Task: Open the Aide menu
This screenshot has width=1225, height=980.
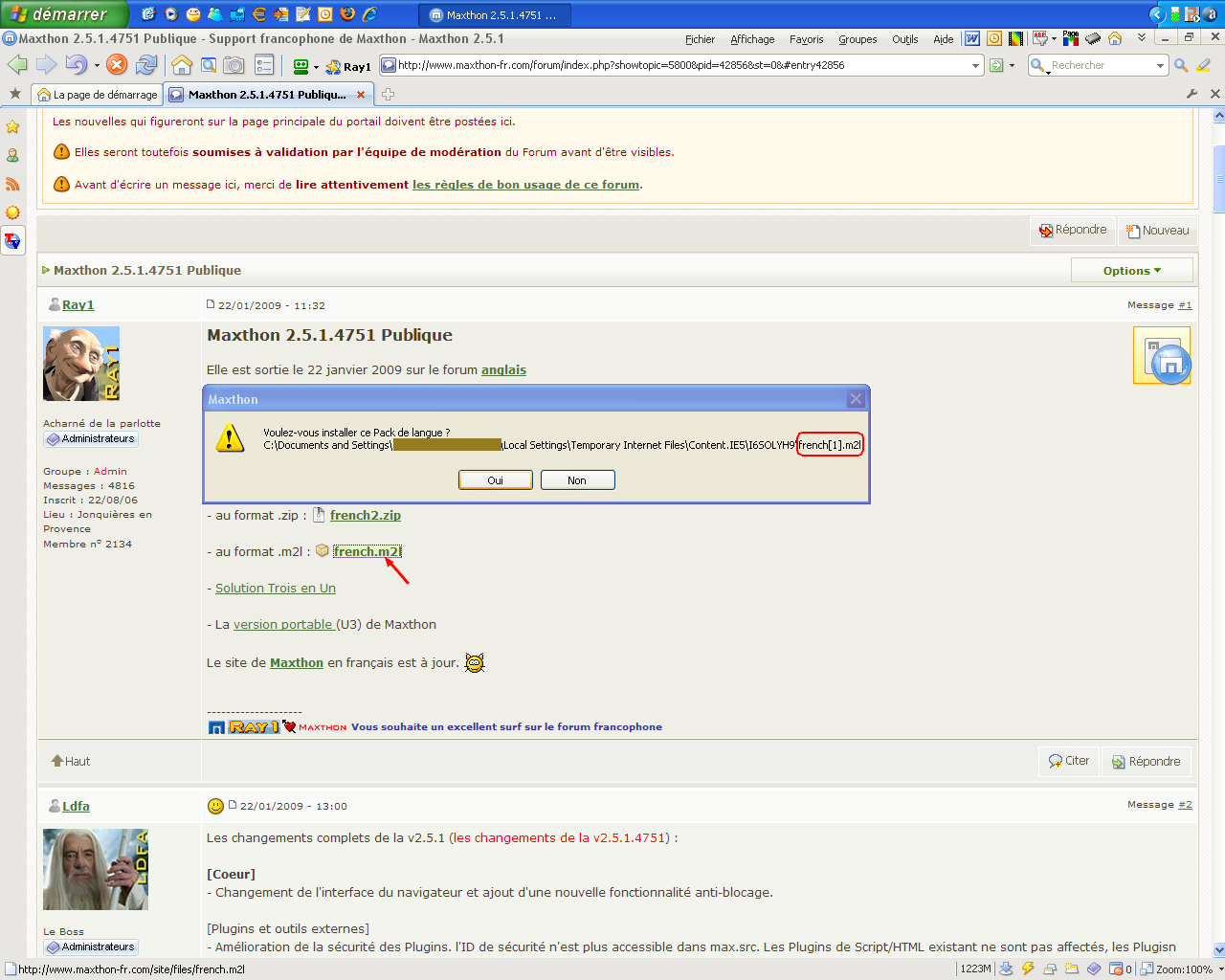Action: [943, 39]
